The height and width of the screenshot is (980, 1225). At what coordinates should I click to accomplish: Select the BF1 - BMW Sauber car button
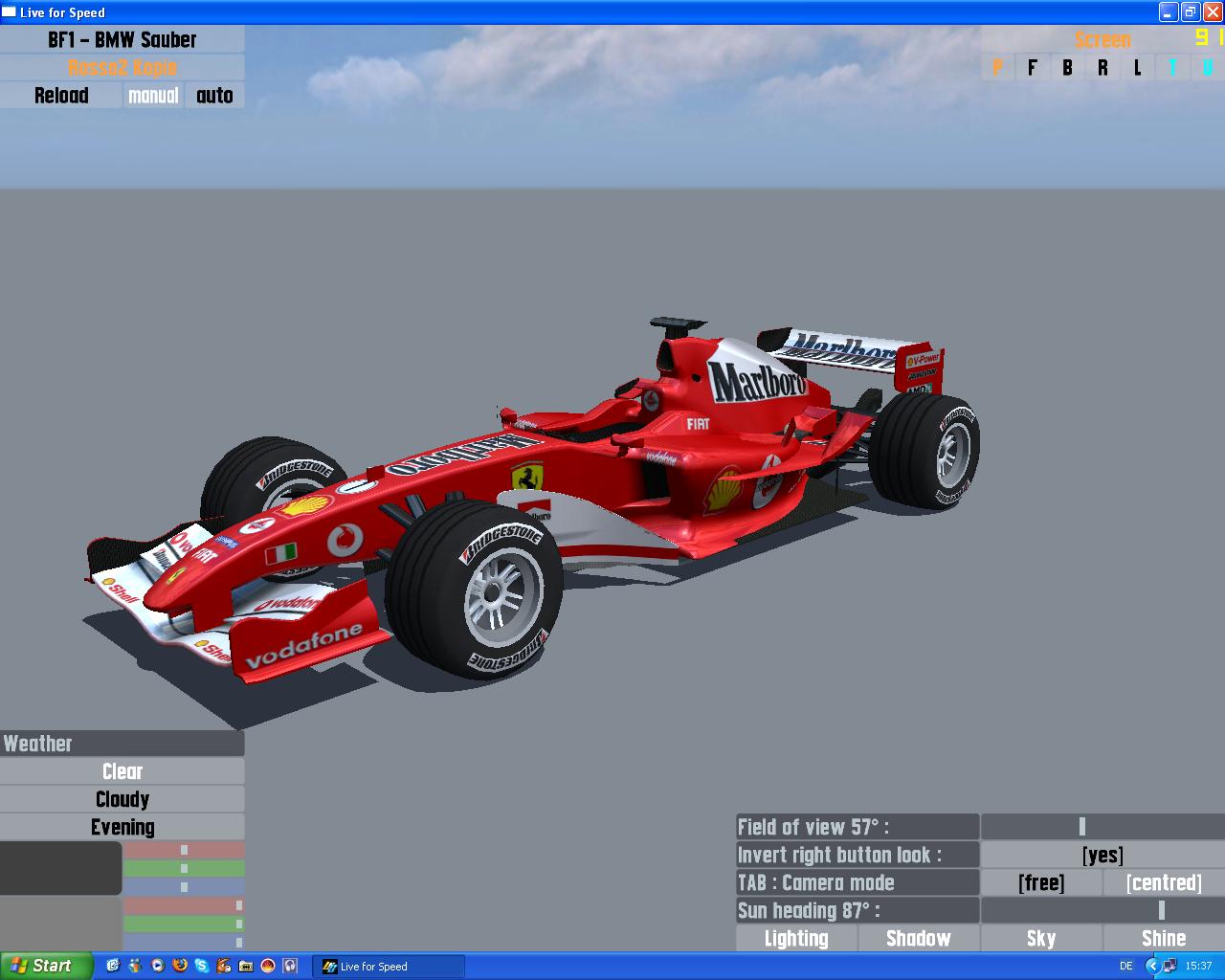pyautogui.click(x=122, y=39)
